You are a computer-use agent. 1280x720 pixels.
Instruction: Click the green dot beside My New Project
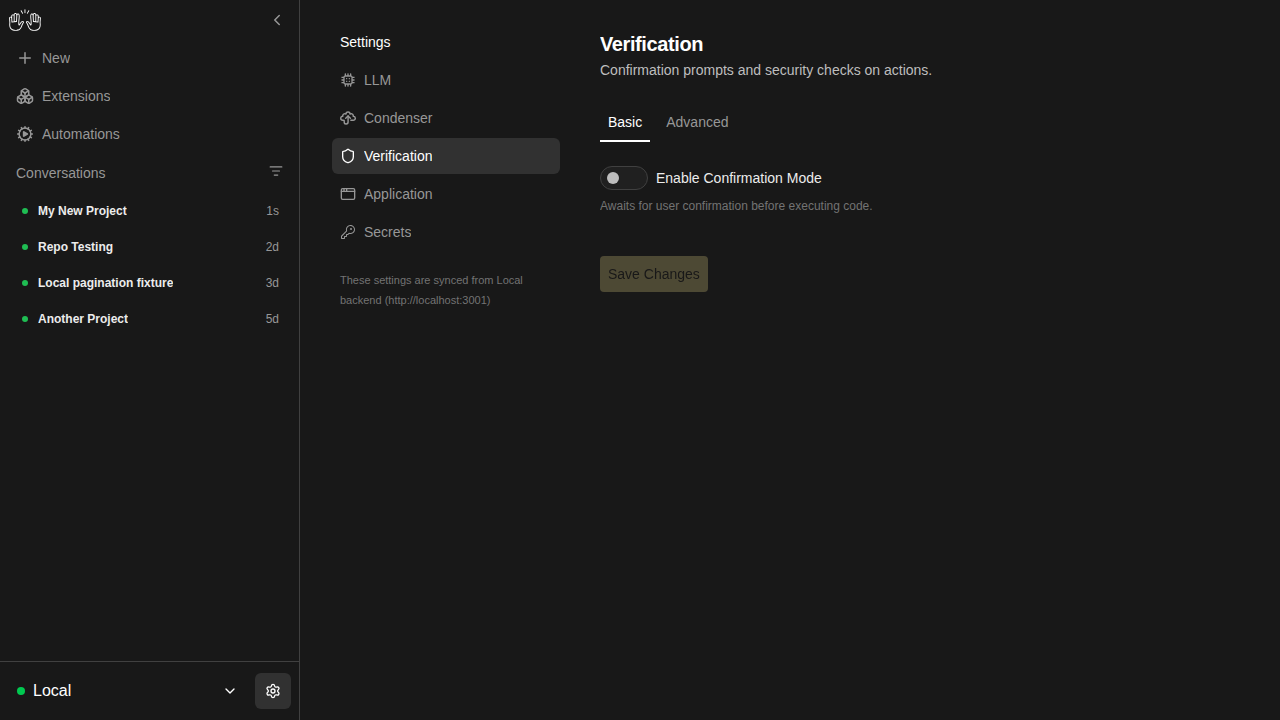25,211
